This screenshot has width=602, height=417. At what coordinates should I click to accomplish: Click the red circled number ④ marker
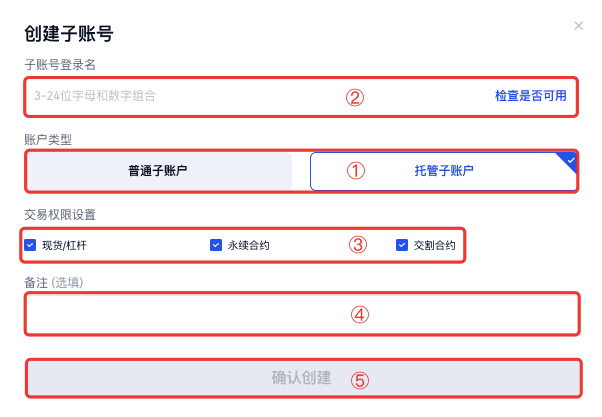360,314
